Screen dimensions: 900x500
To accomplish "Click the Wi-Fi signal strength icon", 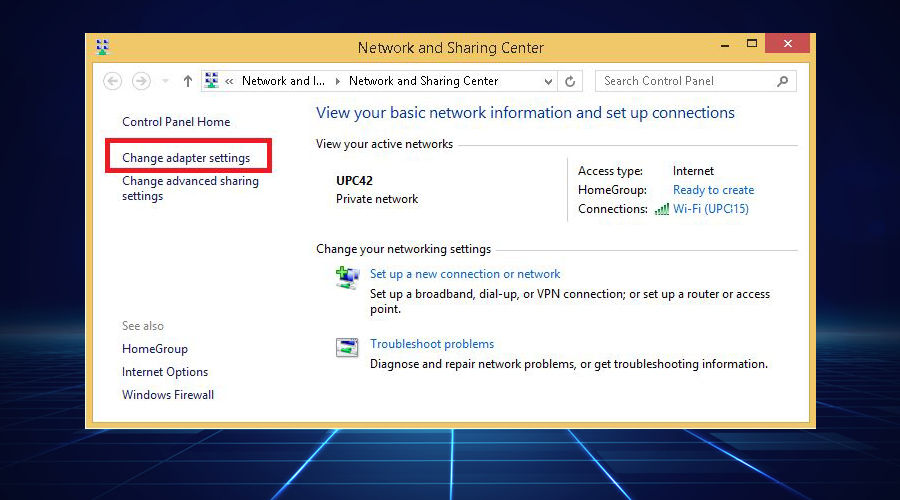I will coord(662,209).
